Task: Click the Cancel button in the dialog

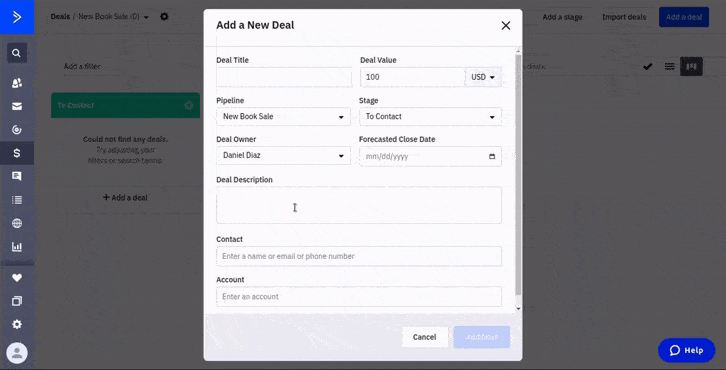Action: pyautogui.click(x=425, y=337)
